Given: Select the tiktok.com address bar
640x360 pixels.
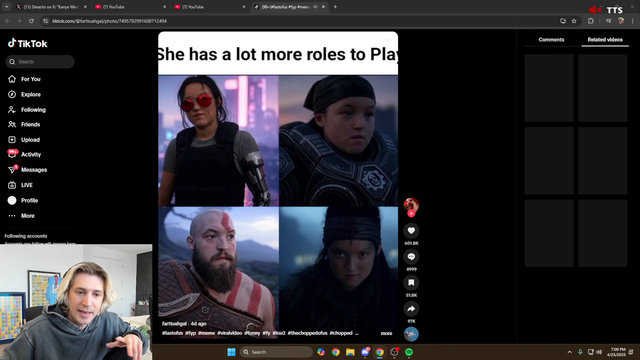Looking at the screenshot, I should click(x=302, y=21).
